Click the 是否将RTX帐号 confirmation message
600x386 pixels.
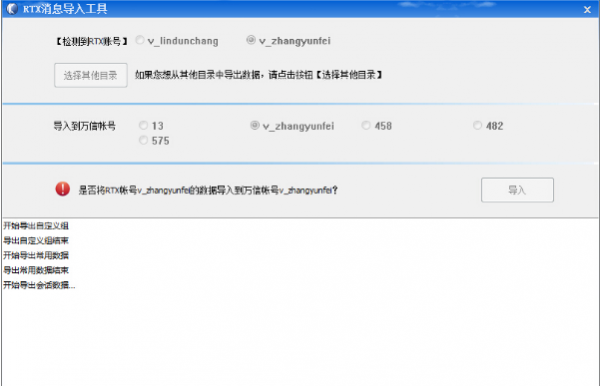coord(208,190)
